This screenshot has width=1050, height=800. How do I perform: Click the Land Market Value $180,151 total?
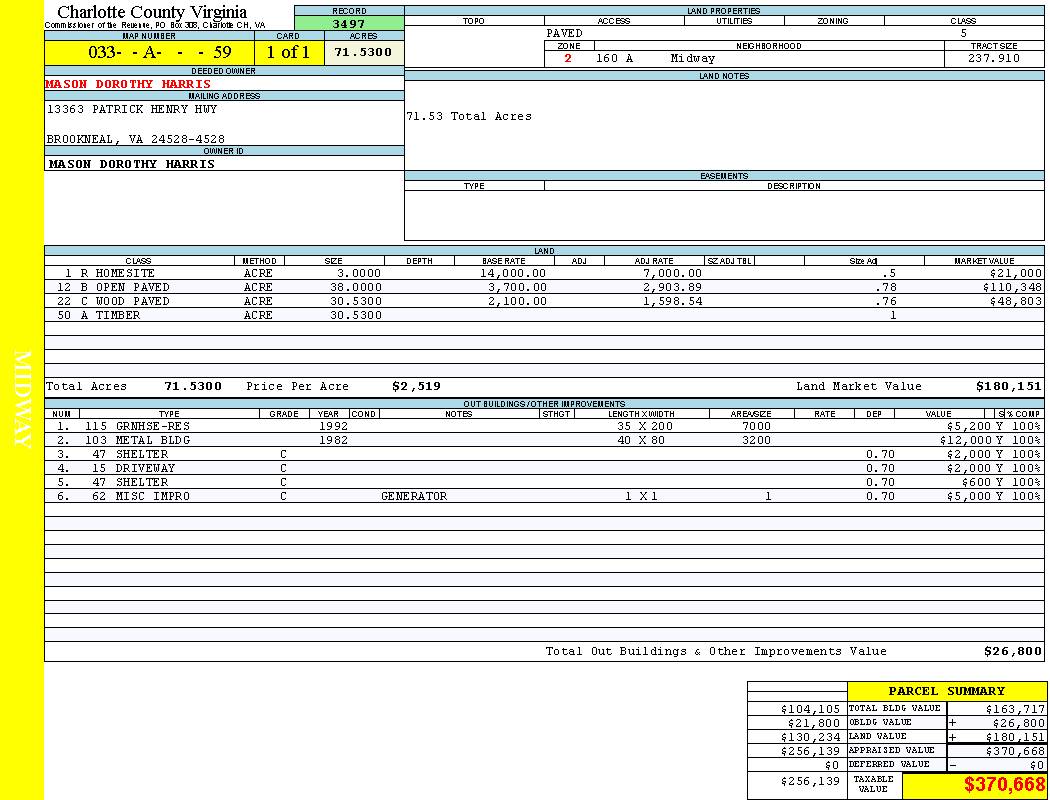pyautogui.click(x=1008, y=386)
